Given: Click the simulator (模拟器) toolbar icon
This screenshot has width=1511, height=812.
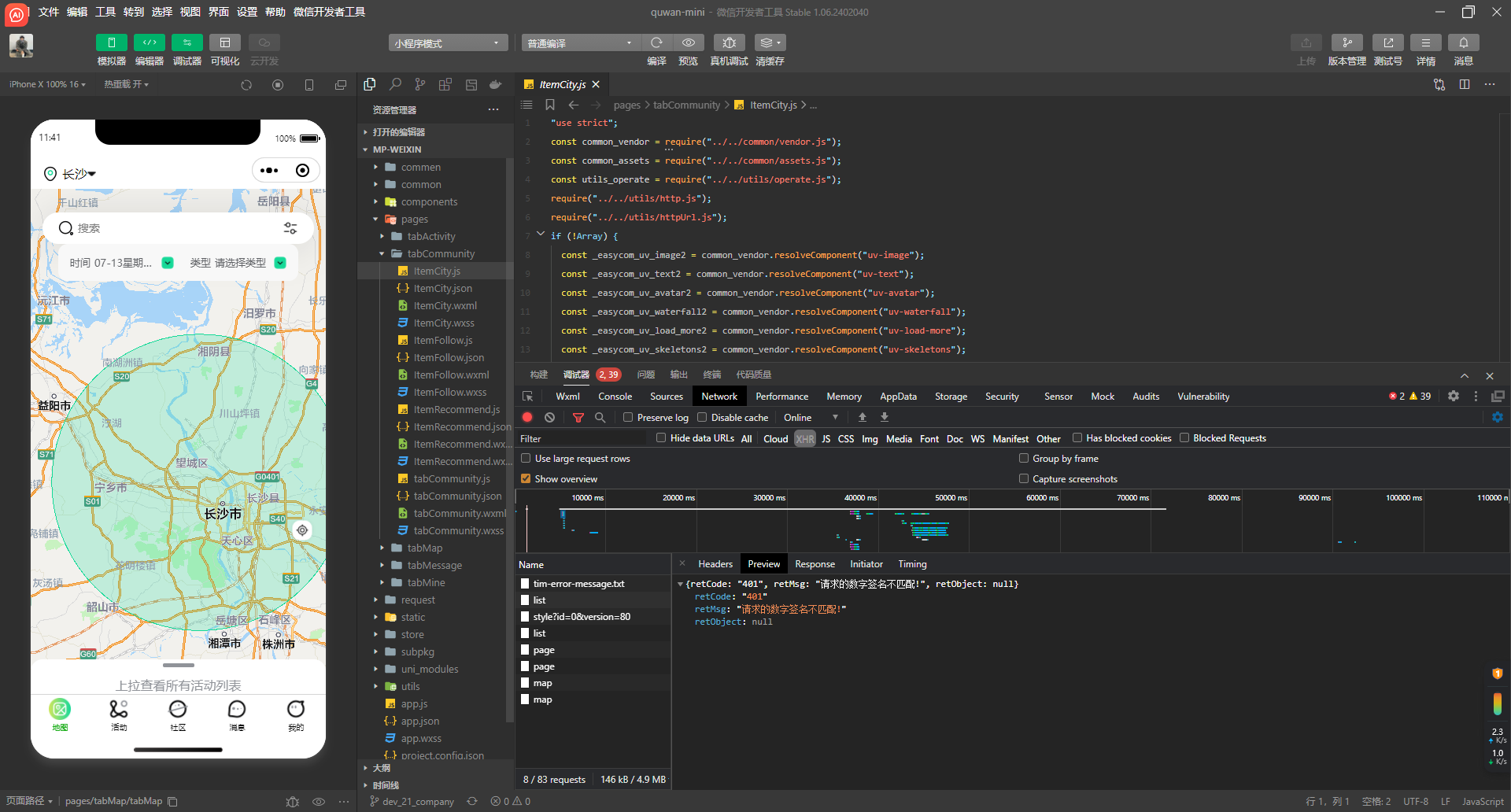Looking at the screenshot, I should click(x=111, y=42).
